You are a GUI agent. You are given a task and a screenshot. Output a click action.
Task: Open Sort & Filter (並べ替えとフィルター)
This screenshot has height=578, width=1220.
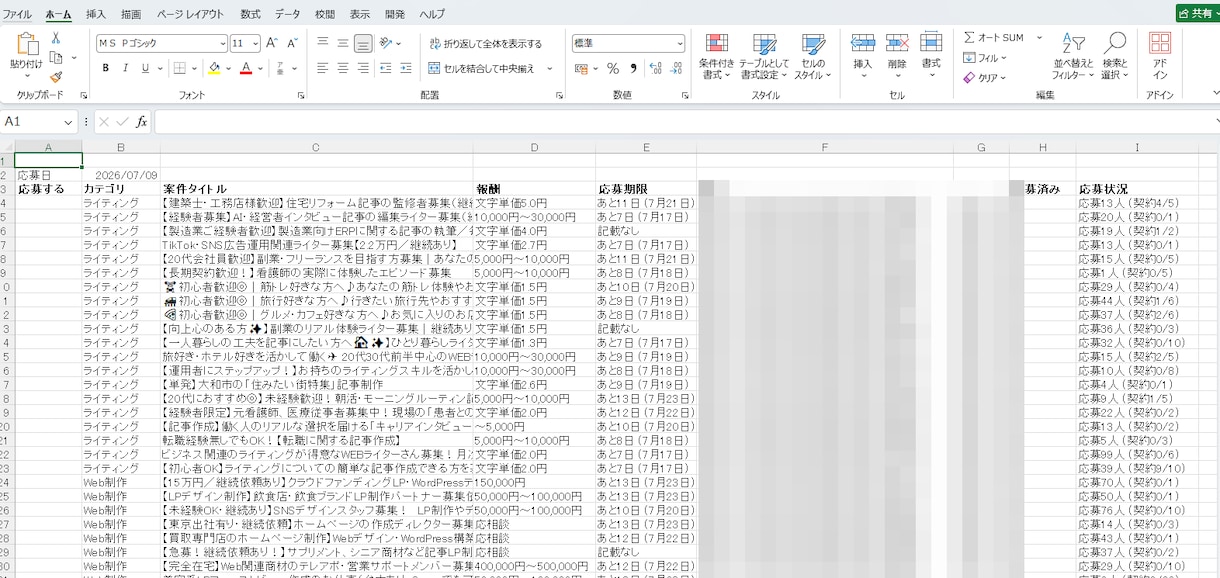[x=1073, y=55]
